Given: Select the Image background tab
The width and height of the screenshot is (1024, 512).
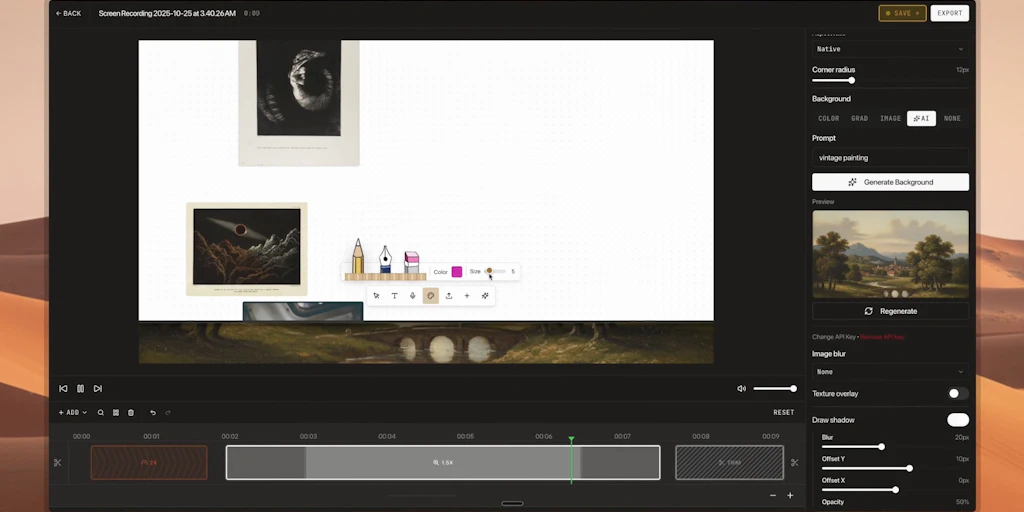Looking at the screenshot, I should (x=890, y=118).
